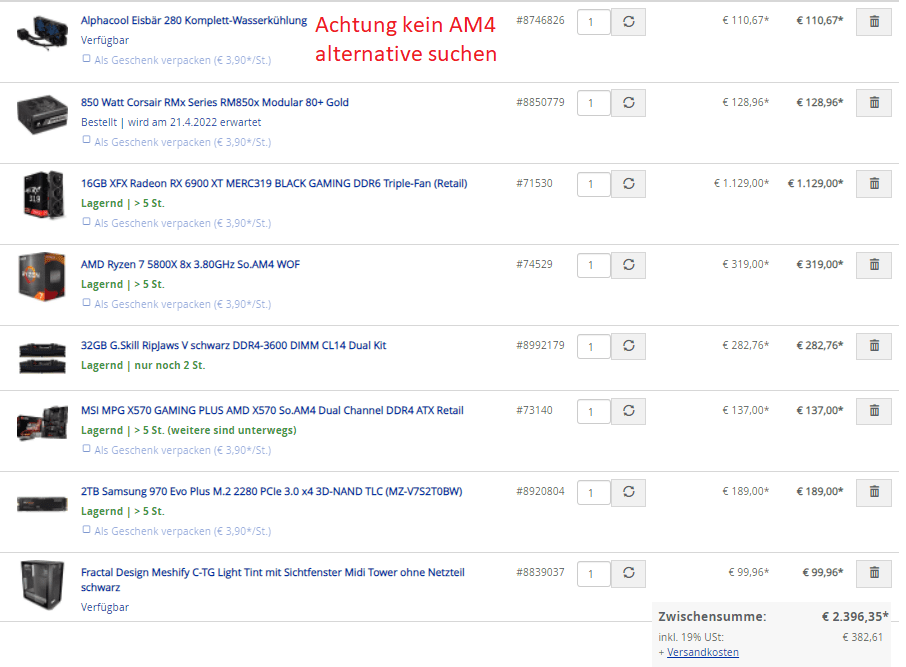The height and width of the screenshot is (667, 906).
Task: Delete the Alphacool Eisbär 280 item
Action: pos(874,22)
